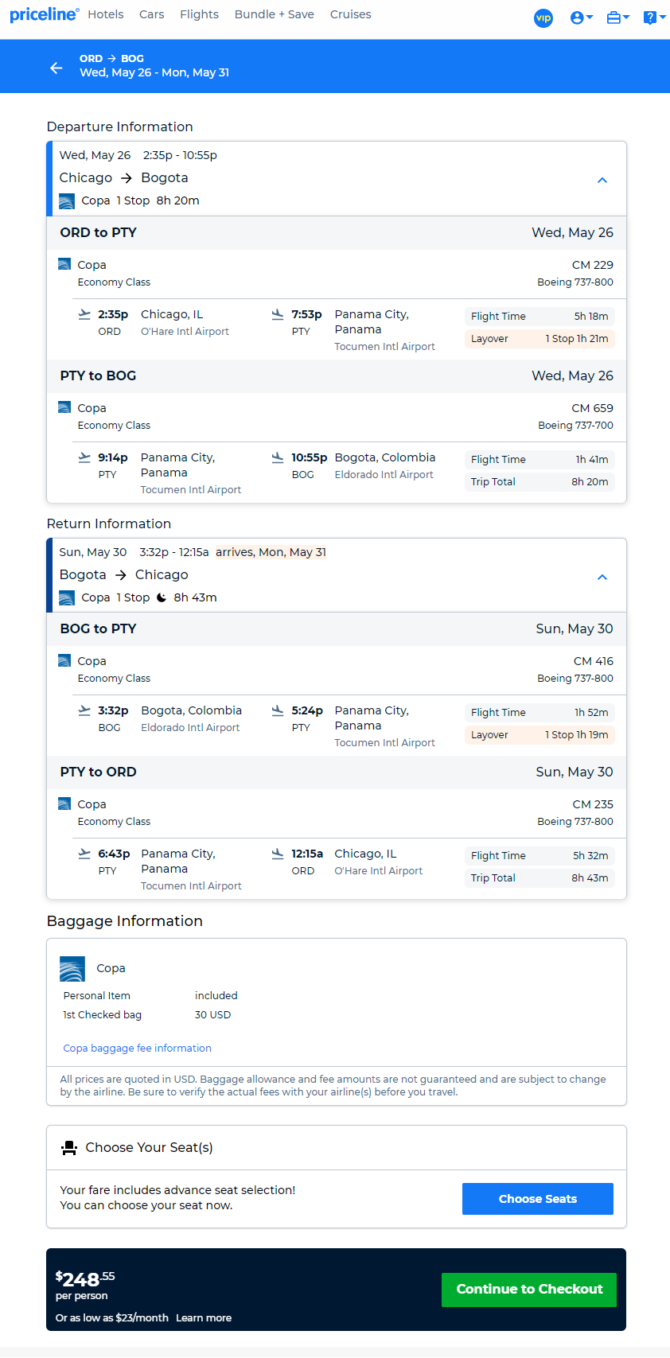670x1358 pixels.
Task: Click the PTY to ORD segment header
Action: 337,772
